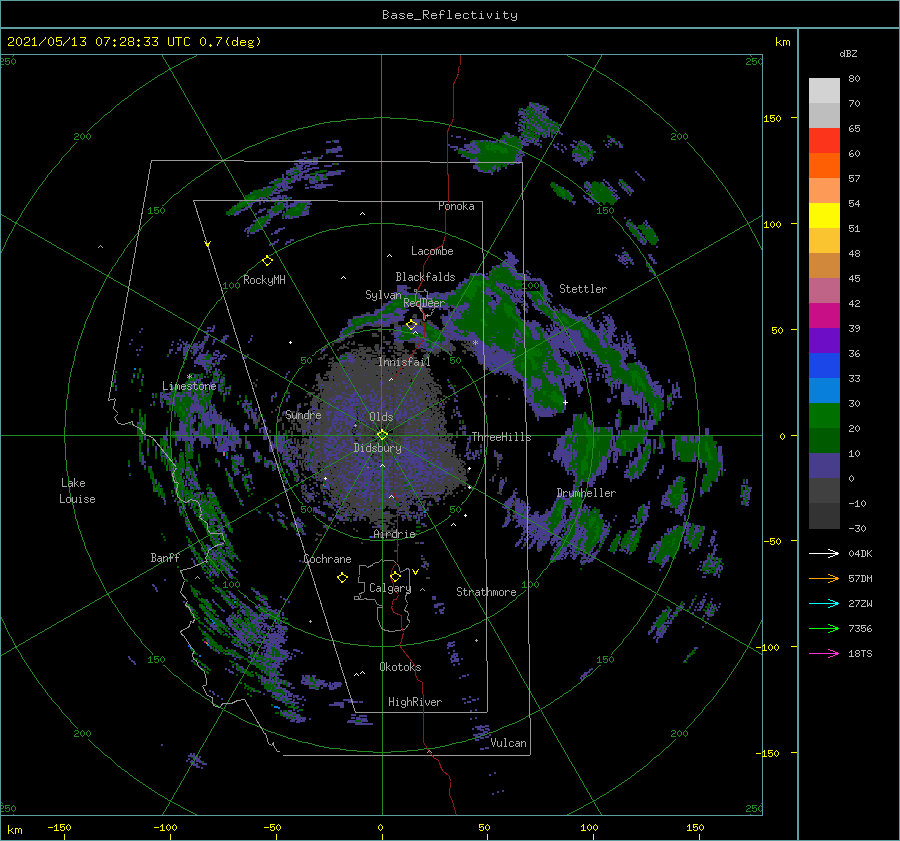This screenshot has height=841, width=900.
Task: Click the Airdrie city label
Action: tap(394, 534)
